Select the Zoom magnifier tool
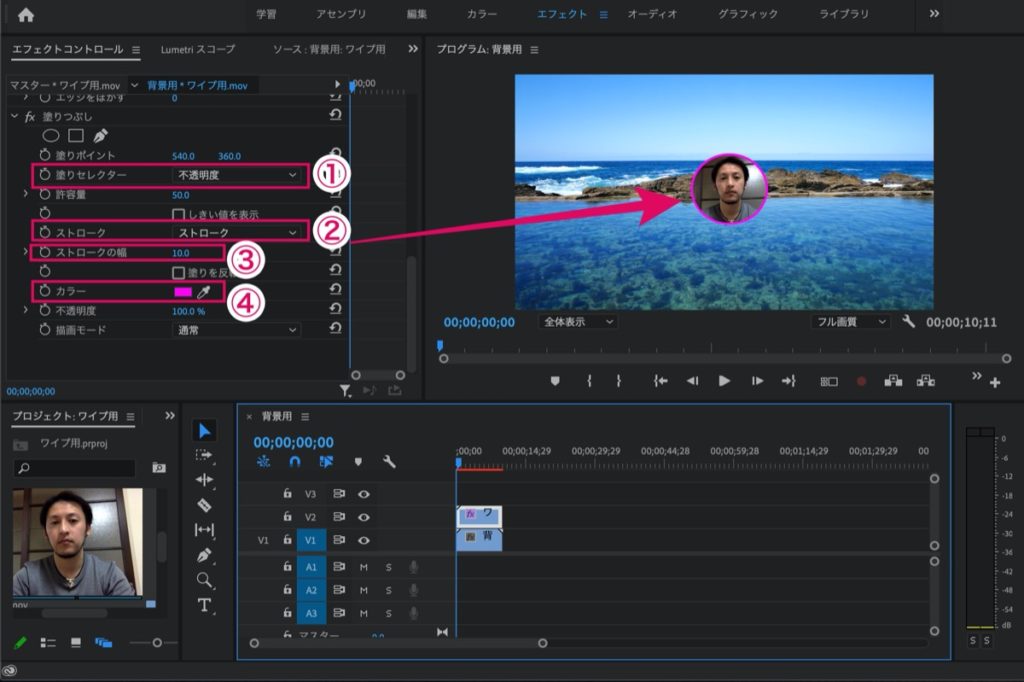This screenshot has width=1024, height=682. point(204,580)
